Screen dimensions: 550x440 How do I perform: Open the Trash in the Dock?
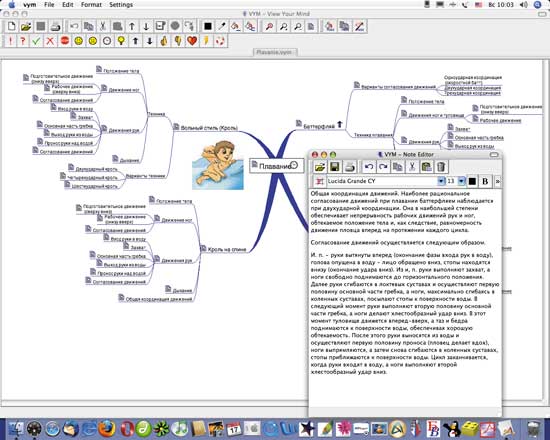[x=534, y=428]
